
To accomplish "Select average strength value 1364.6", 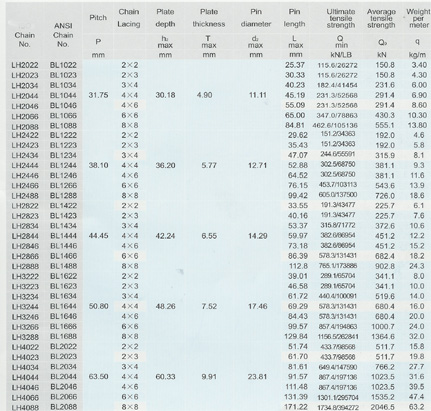I will [x=383, y=336].
